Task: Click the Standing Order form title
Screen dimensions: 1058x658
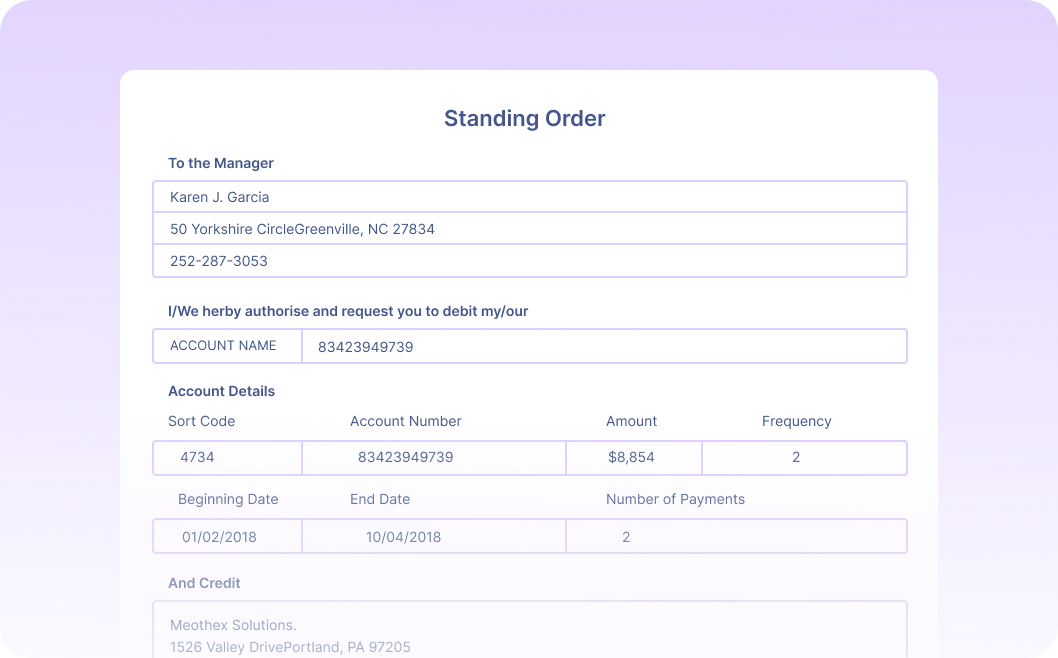Action: pyautogui.click(x=524, y=119)
